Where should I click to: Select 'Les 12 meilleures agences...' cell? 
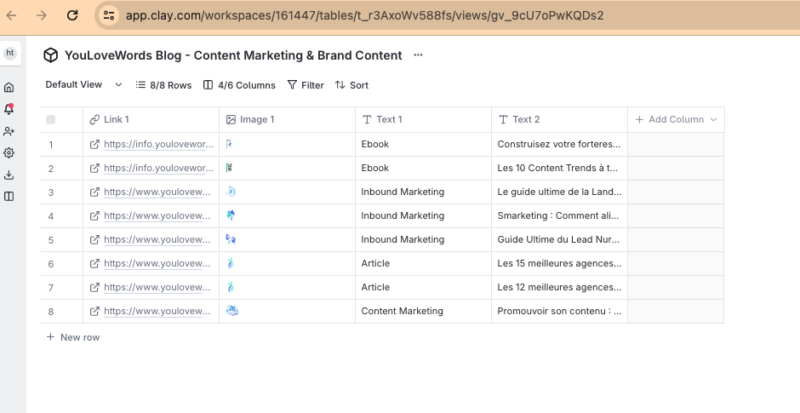560,287
